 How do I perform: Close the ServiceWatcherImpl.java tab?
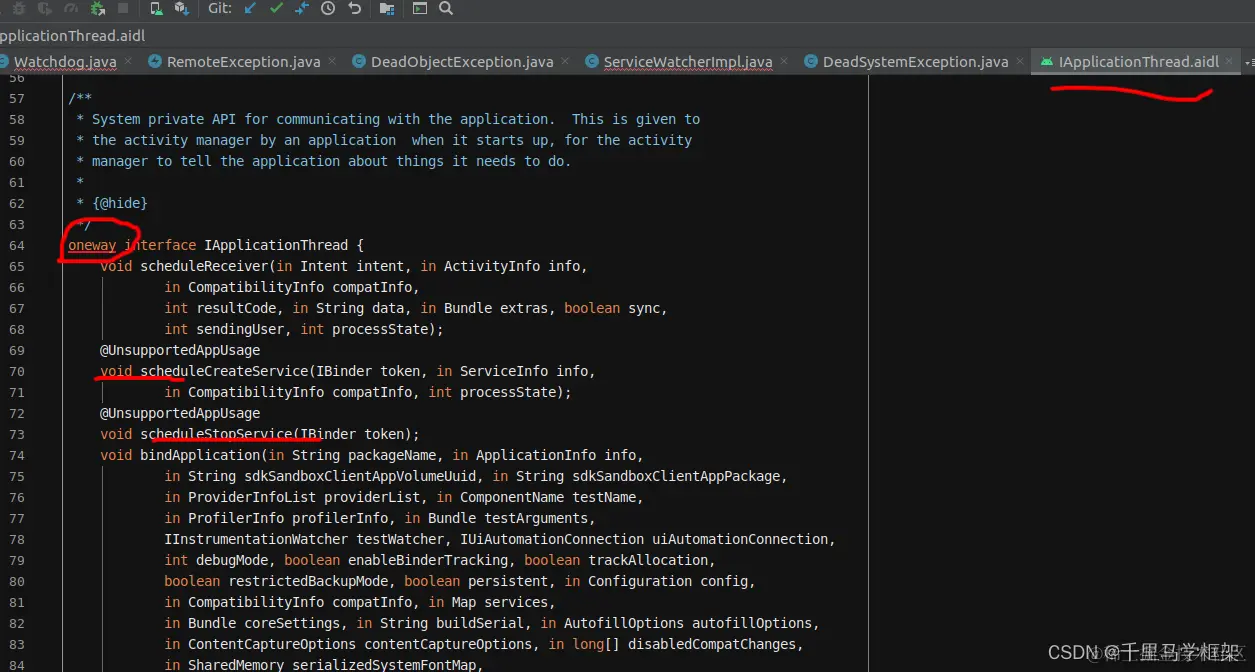pos(784,61)
